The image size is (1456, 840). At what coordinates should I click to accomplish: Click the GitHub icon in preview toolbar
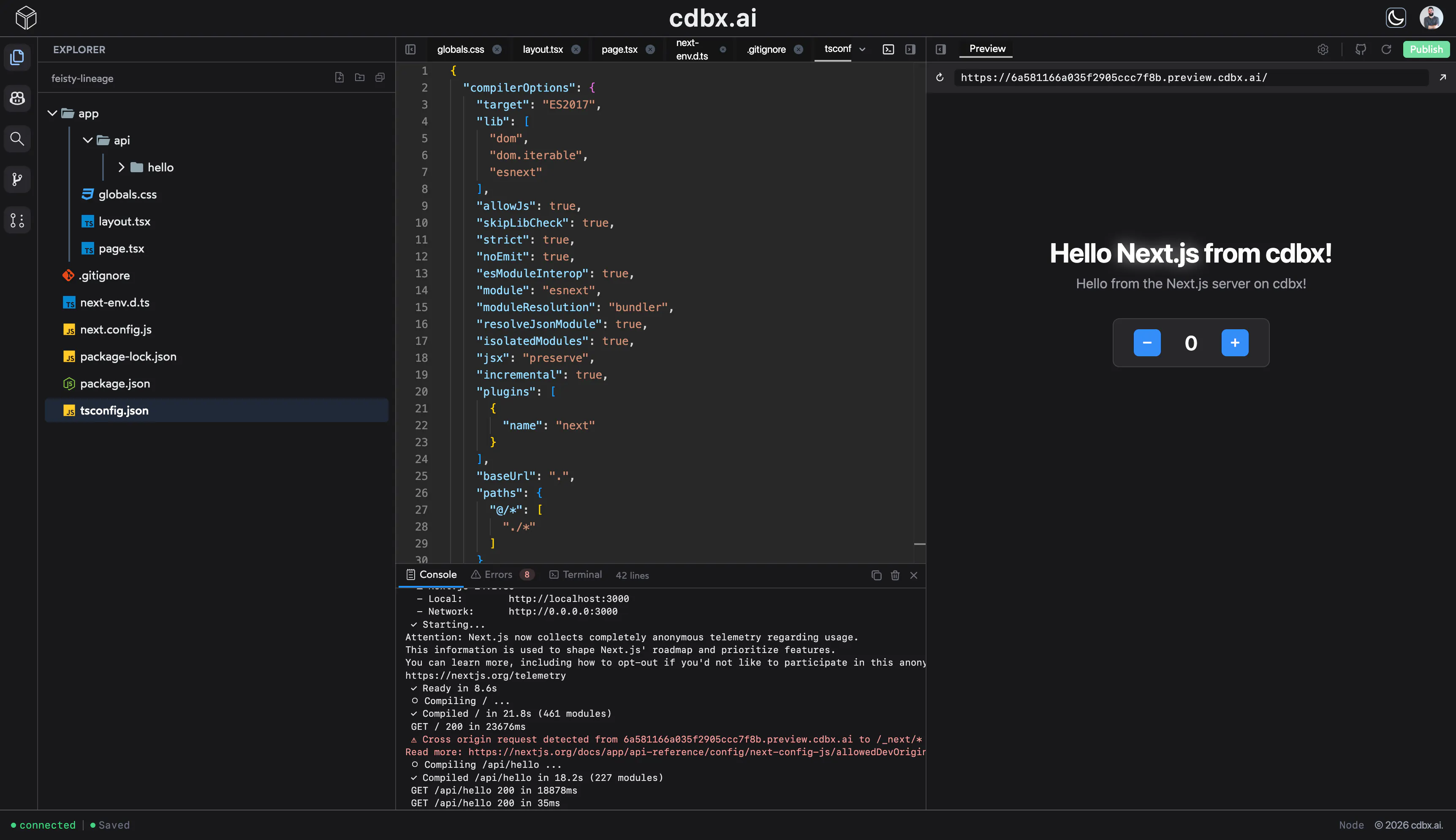tap(1361, 50)
